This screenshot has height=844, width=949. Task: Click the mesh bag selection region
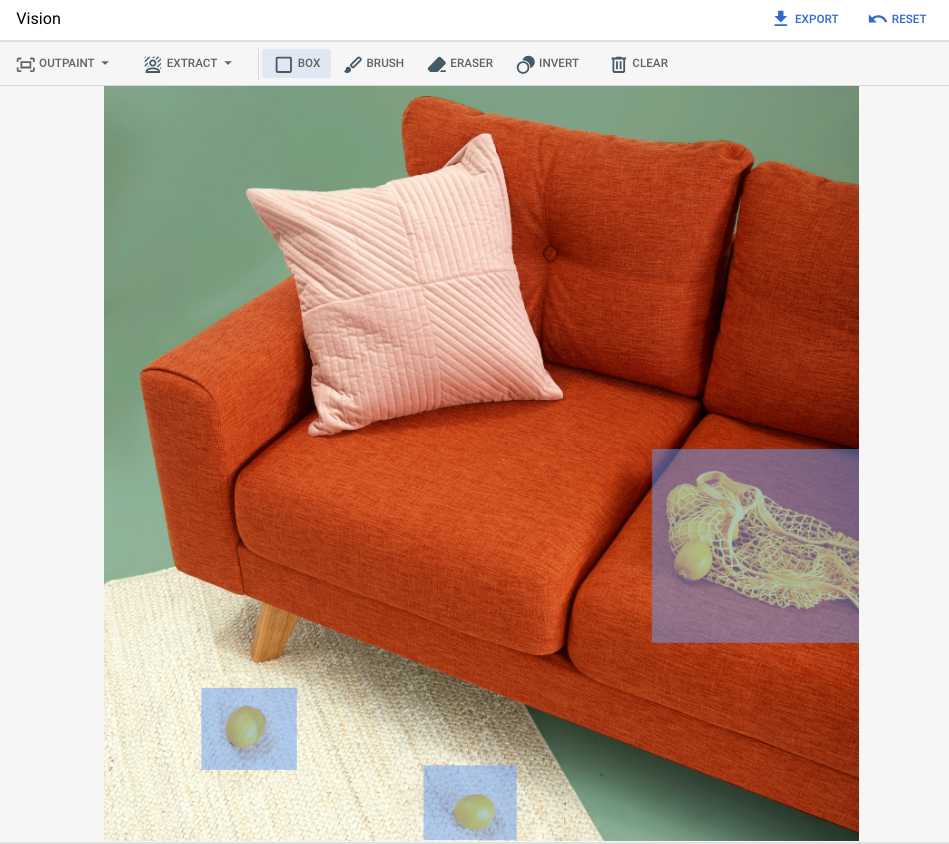coord(755,546)
